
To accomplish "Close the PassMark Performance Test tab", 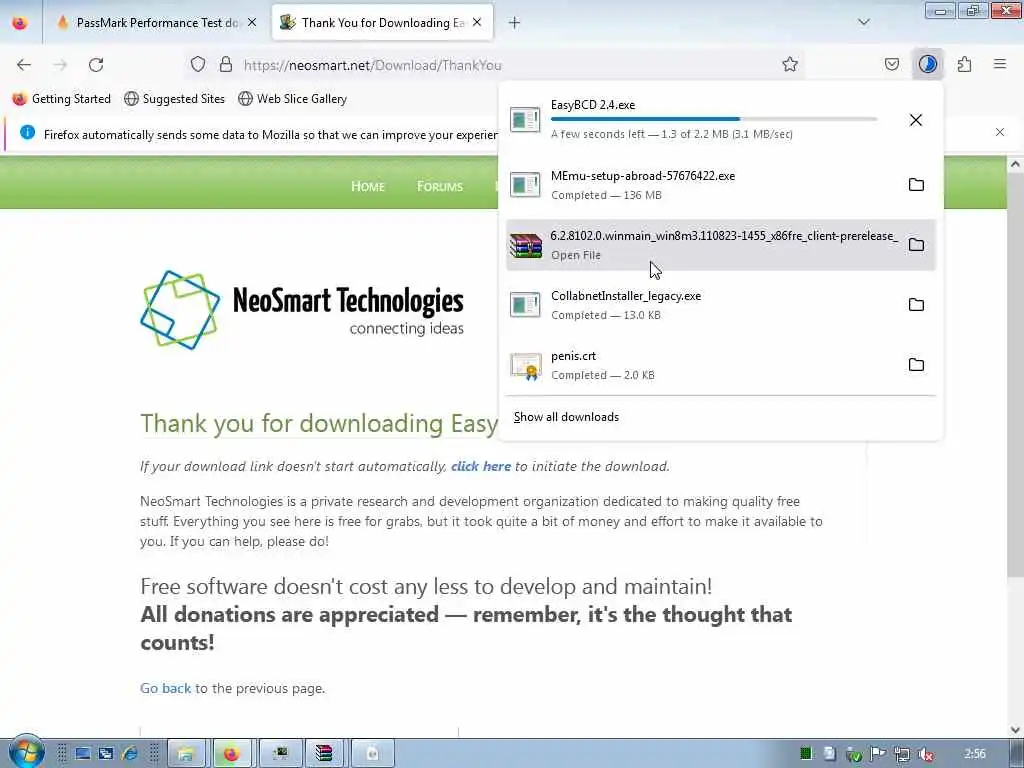I will pyautogui.click(x=252, y=23).
